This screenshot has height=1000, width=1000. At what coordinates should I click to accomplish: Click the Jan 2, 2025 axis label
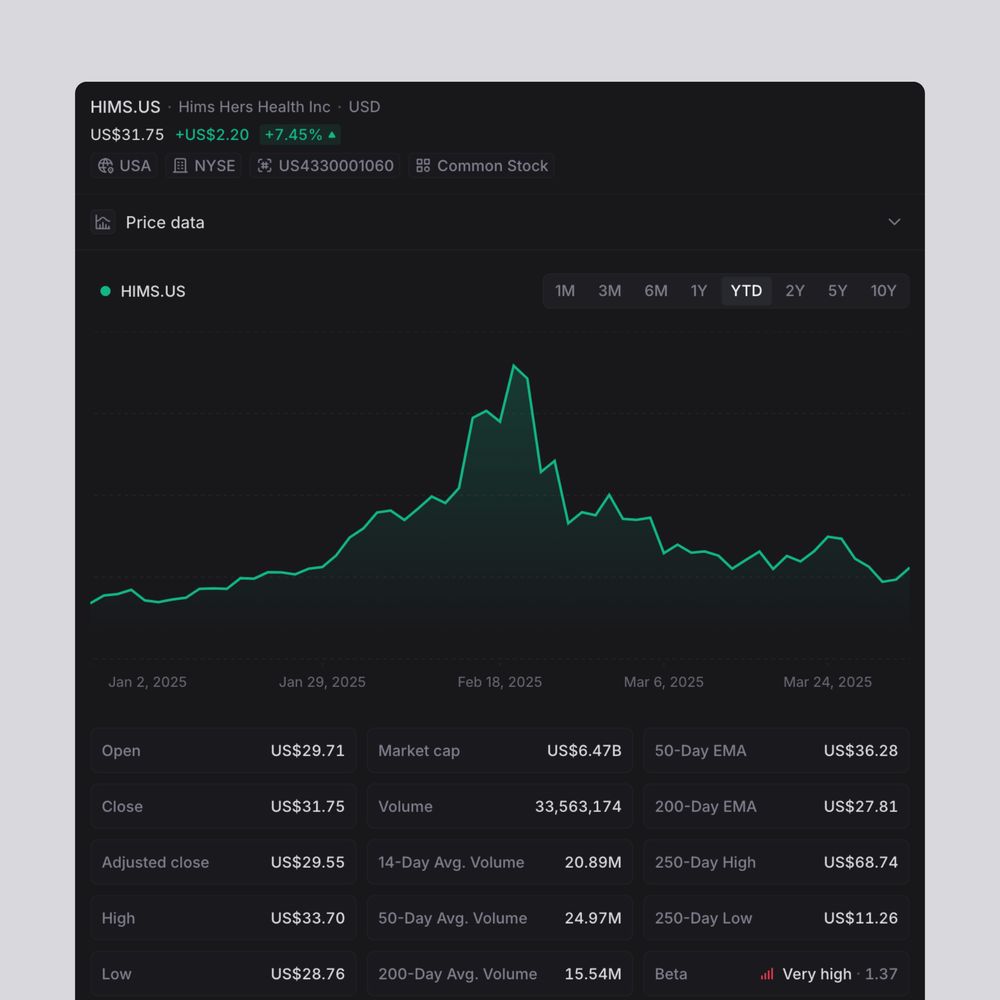[x=147, y=682]
